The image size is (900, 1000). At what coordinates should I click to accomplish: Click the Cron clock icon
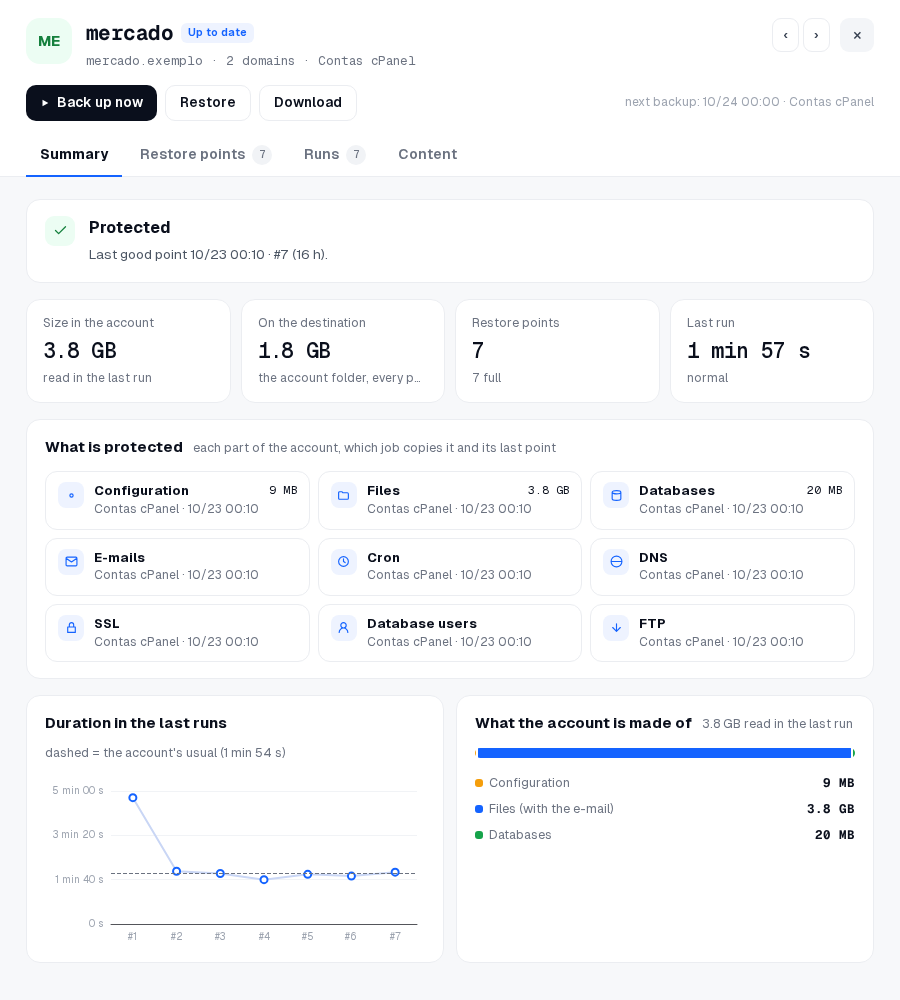343,562
